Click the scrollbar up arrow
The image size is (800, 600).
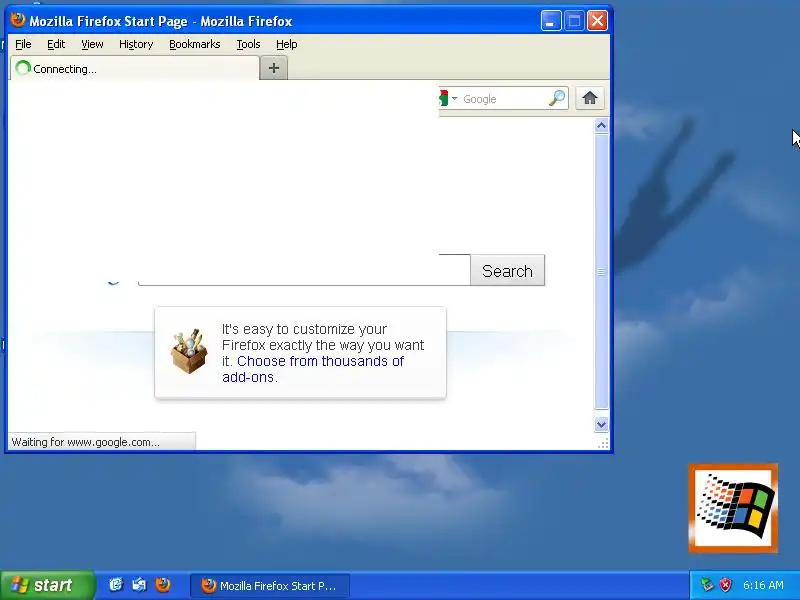[602, 126]
